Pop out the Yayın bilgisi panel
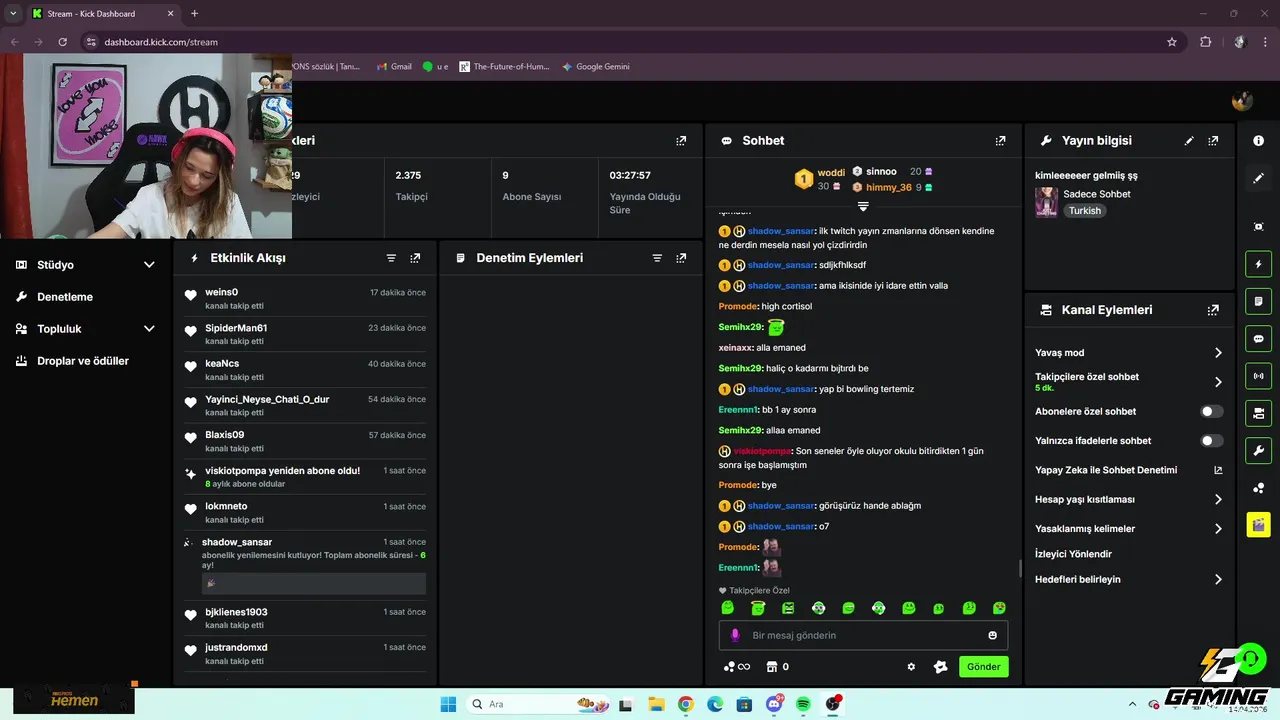Screen dimensions: 1280x720 point(1213,141)
